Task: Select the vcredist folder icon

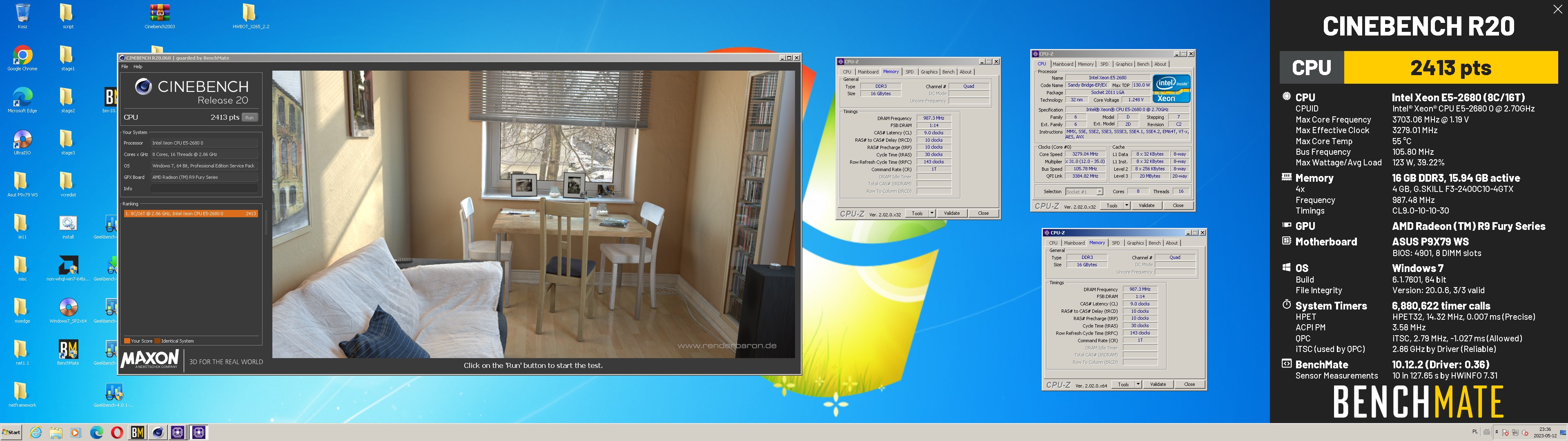Action: 67,185
